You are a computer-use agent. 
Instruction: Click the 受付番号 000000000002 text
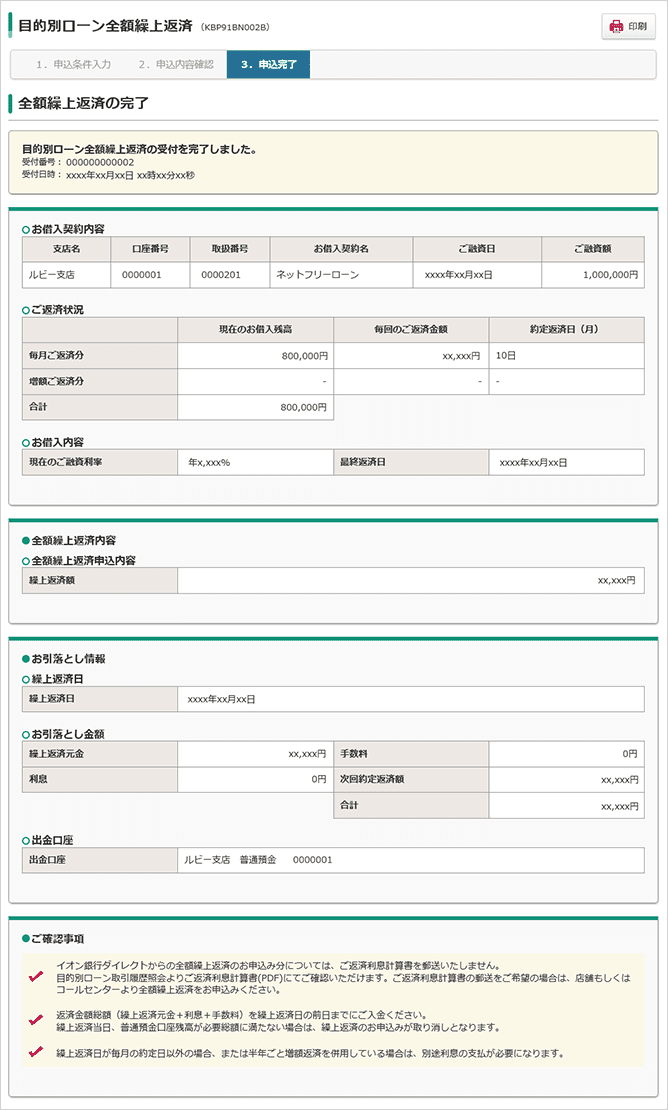[78, 162]
